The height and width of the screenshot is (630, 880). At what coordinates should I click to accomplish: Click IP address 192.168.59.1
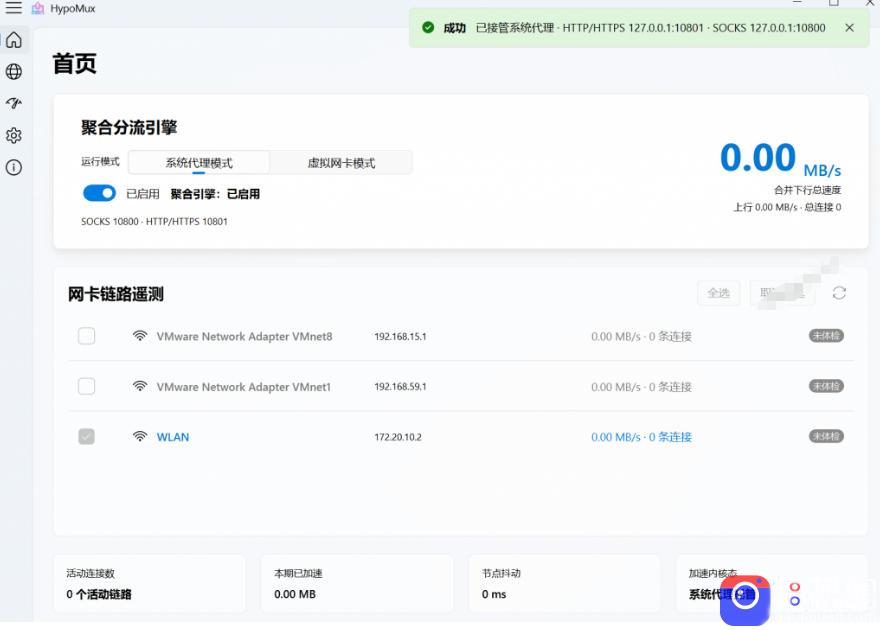click(400, 387)
